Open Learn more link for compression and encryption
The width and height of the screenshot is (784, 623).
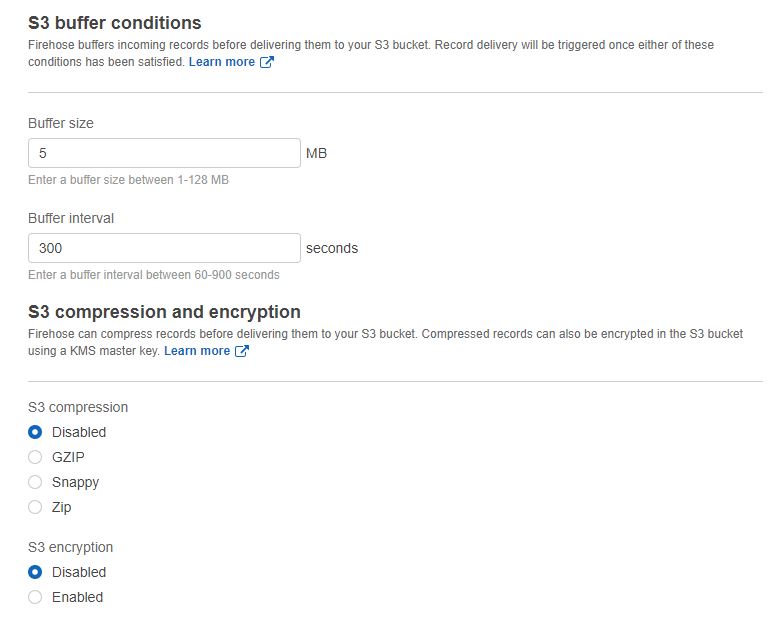pyautogui.click(x=197, y=351)
